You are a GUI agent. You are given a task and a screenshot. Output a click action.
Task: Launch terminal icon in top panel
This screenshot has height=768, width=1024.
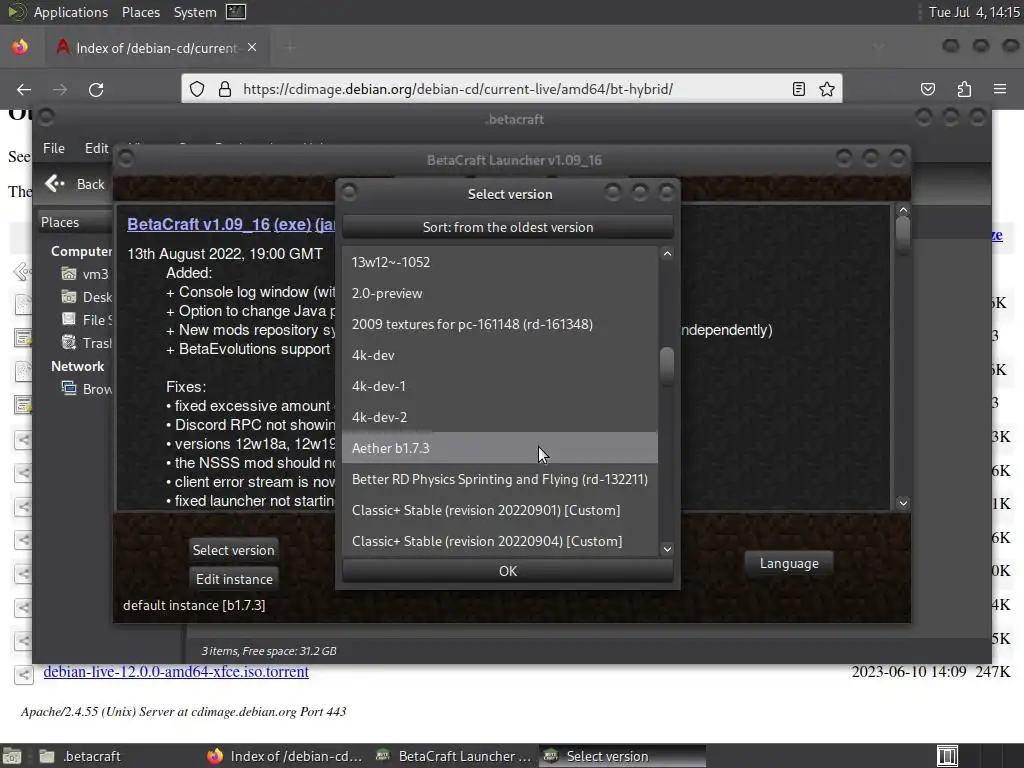click(236, 12)
